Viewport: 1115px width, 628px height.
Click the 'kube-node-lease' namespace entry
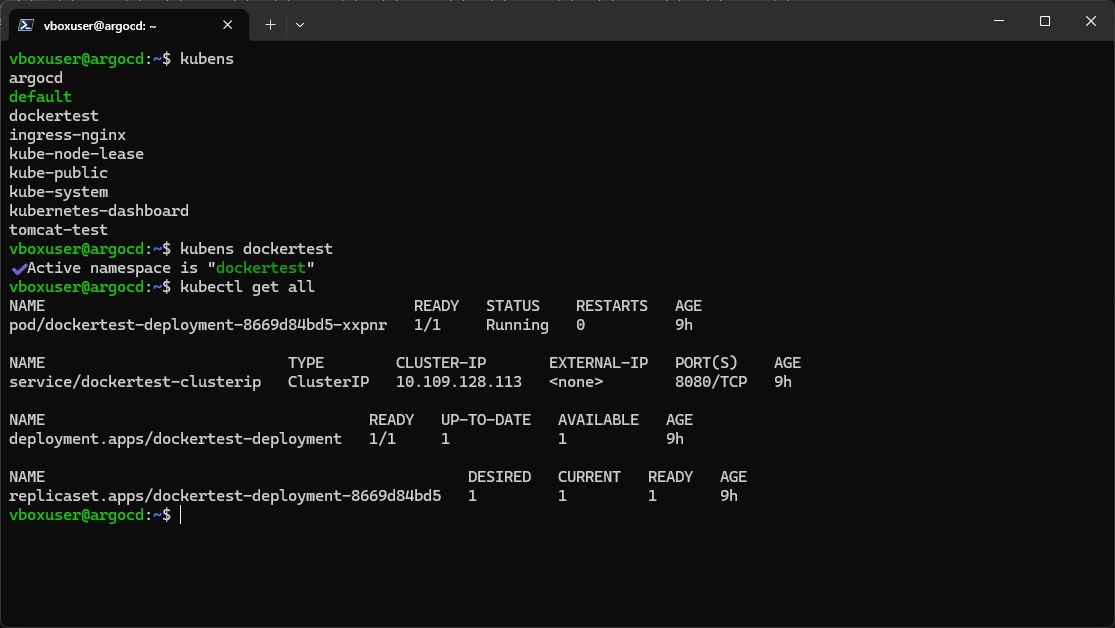(76, 154)
